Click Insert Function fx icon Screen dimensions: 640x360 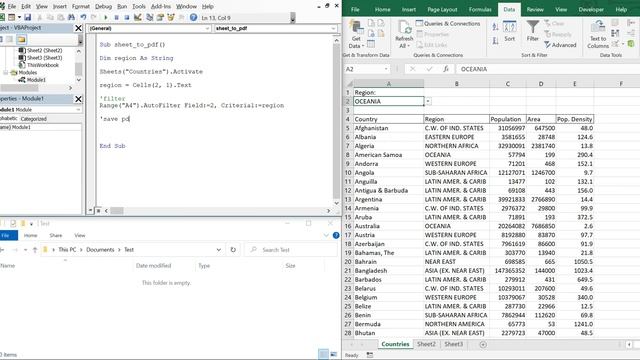pos(446,69)
